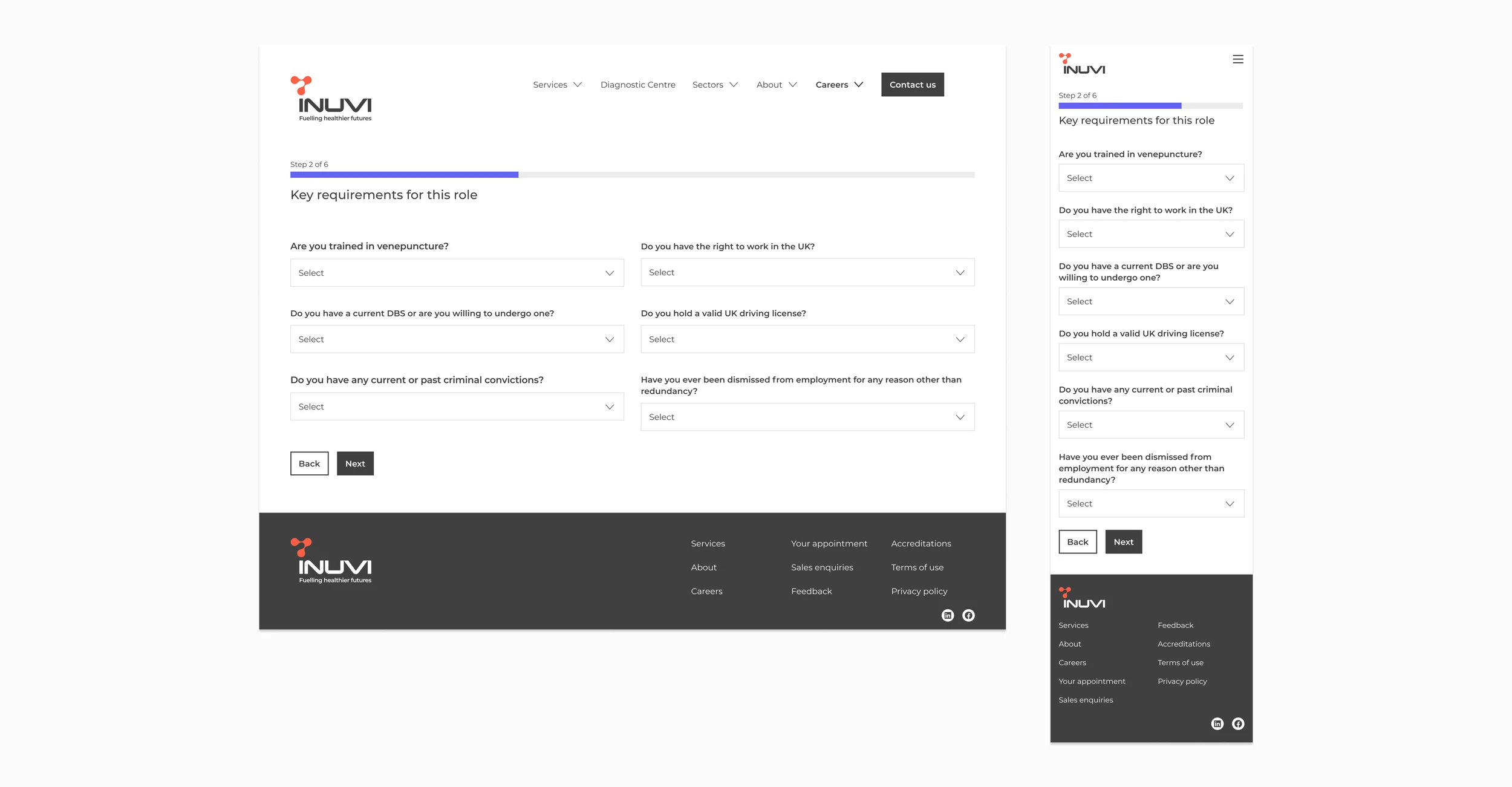Open Accreditations link in mobile footer
The height and width of the screenshot is (787, 1512).
tap(1184, 644)
